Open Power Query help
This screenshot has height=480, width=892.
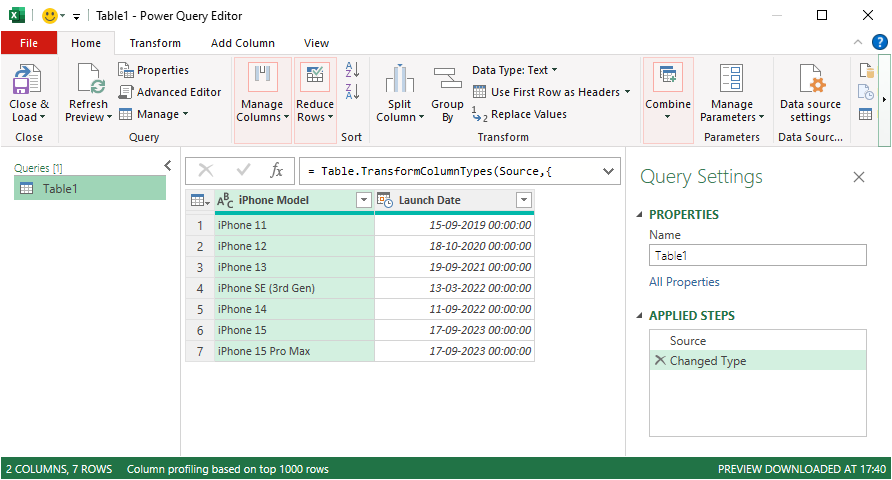tap(879, 42)
